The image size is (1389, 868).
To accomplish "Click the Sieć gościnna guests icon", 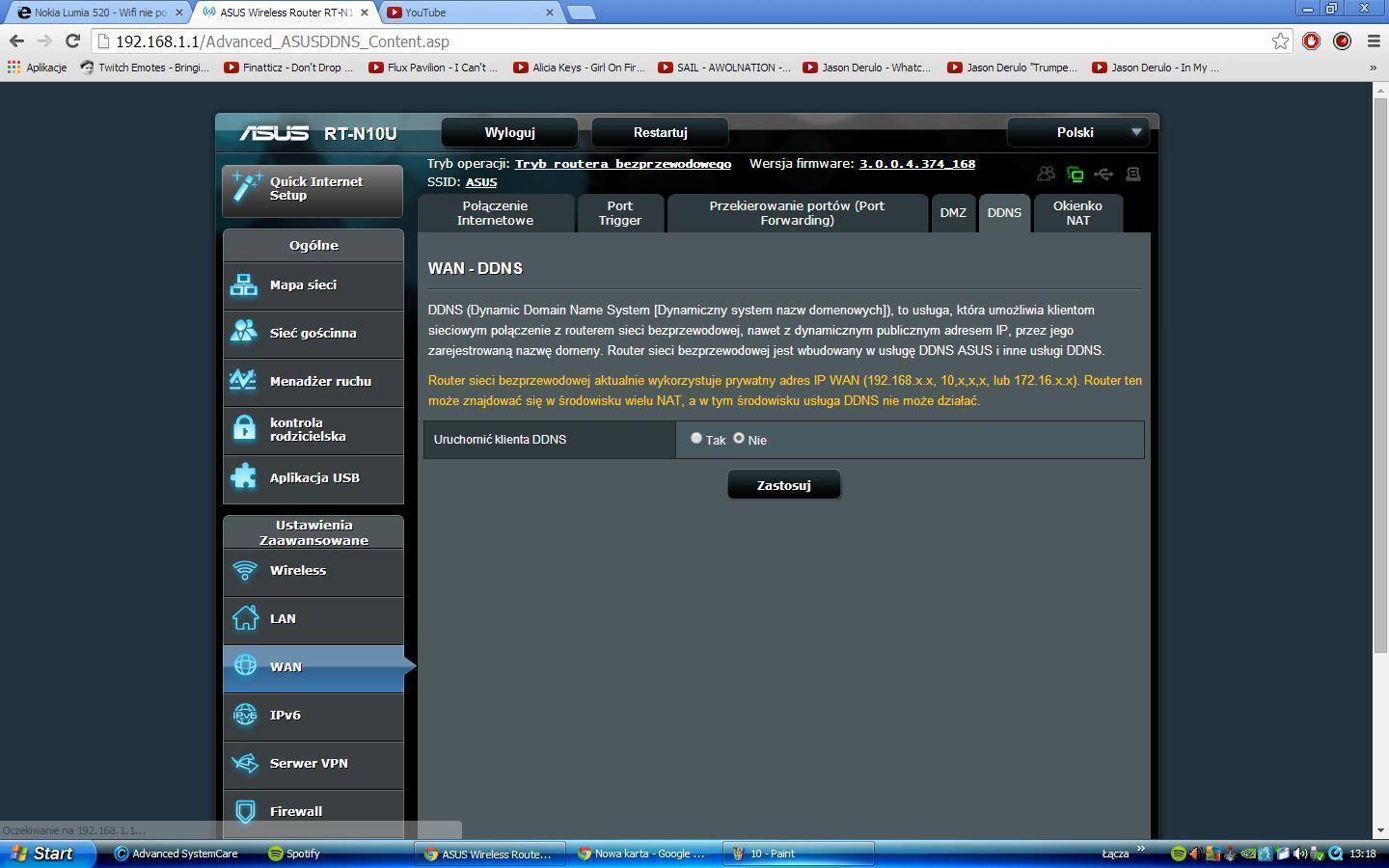I will pos(244,333).
